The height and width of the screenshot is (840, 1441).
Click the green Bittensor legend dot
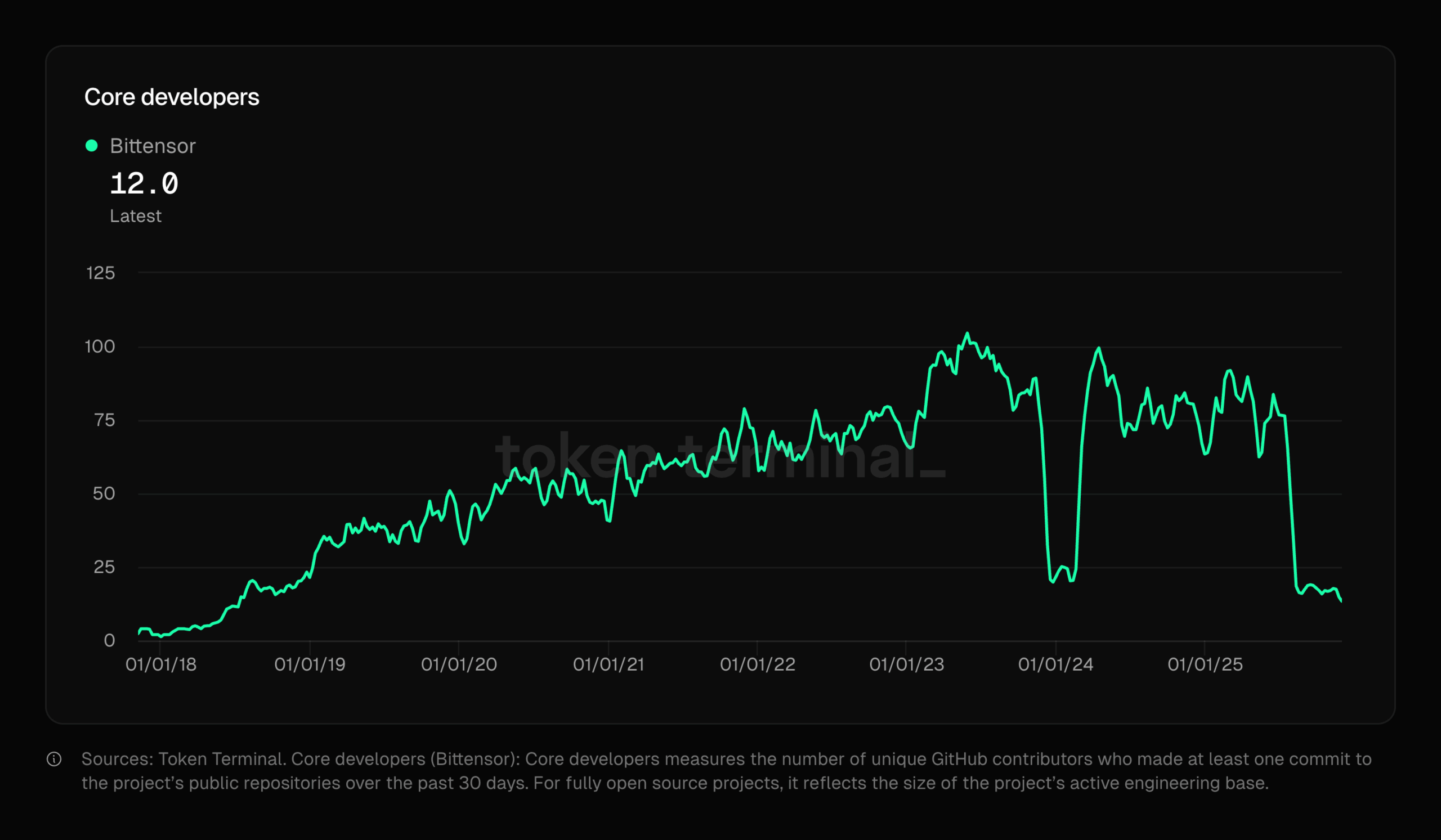click(x=92, y=146)
